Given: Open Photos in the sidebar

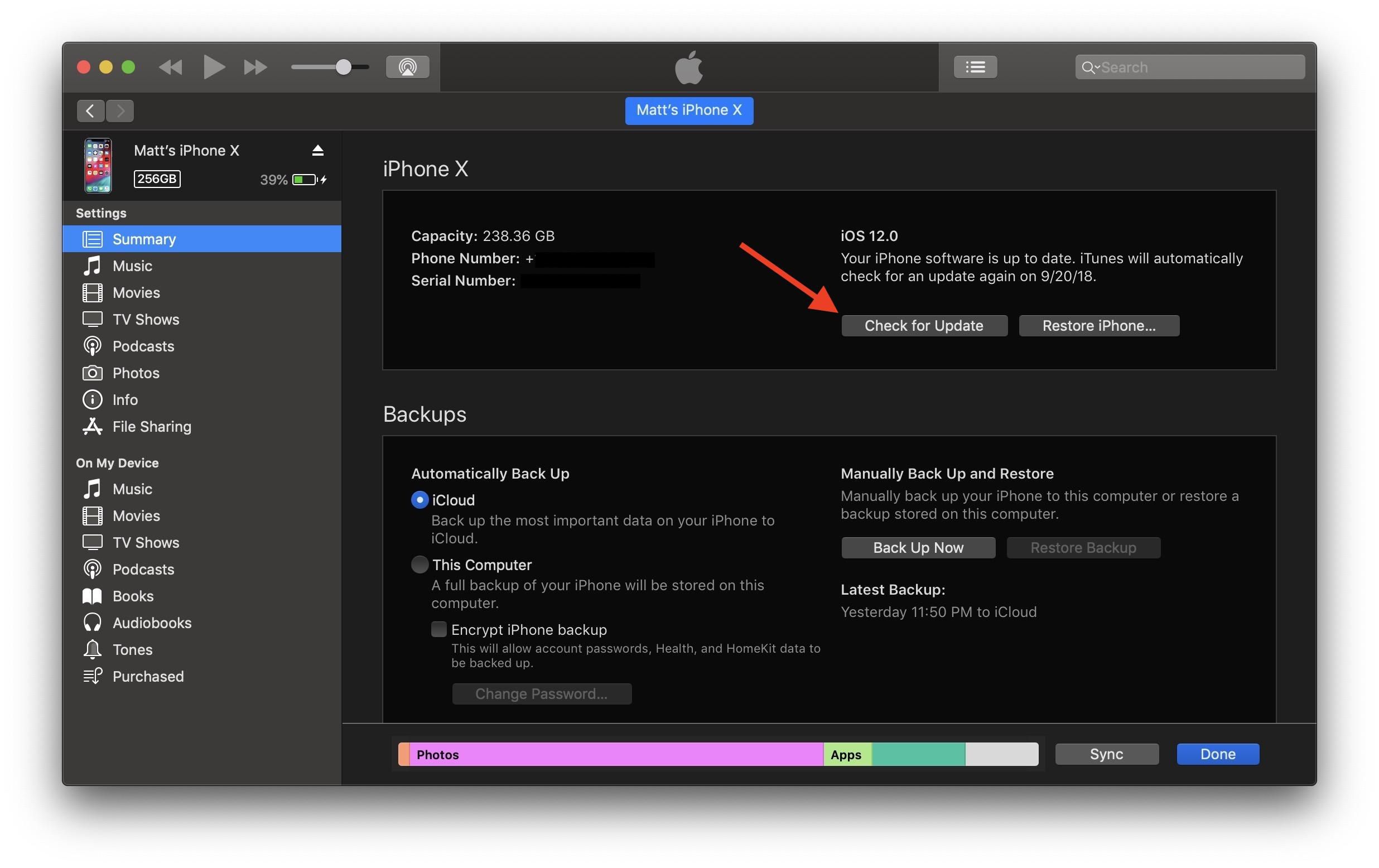Looking at the screenshot, I should 201,373.
